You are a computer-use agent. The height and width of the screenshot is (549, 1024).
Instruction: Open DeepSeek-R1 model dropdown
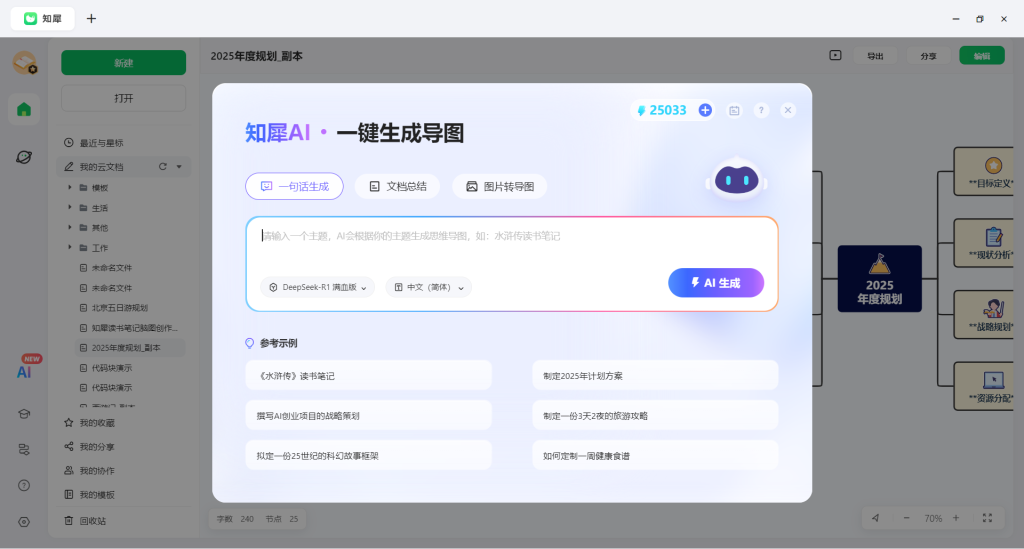coord(317,287)
